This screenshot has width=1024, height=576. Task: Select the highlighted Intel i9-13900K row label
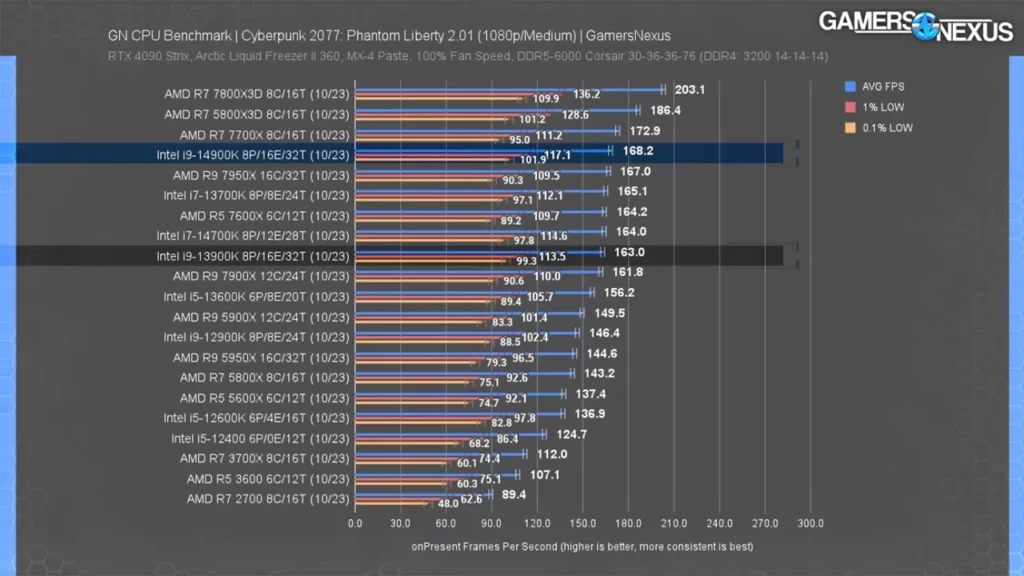pos(253,257)
